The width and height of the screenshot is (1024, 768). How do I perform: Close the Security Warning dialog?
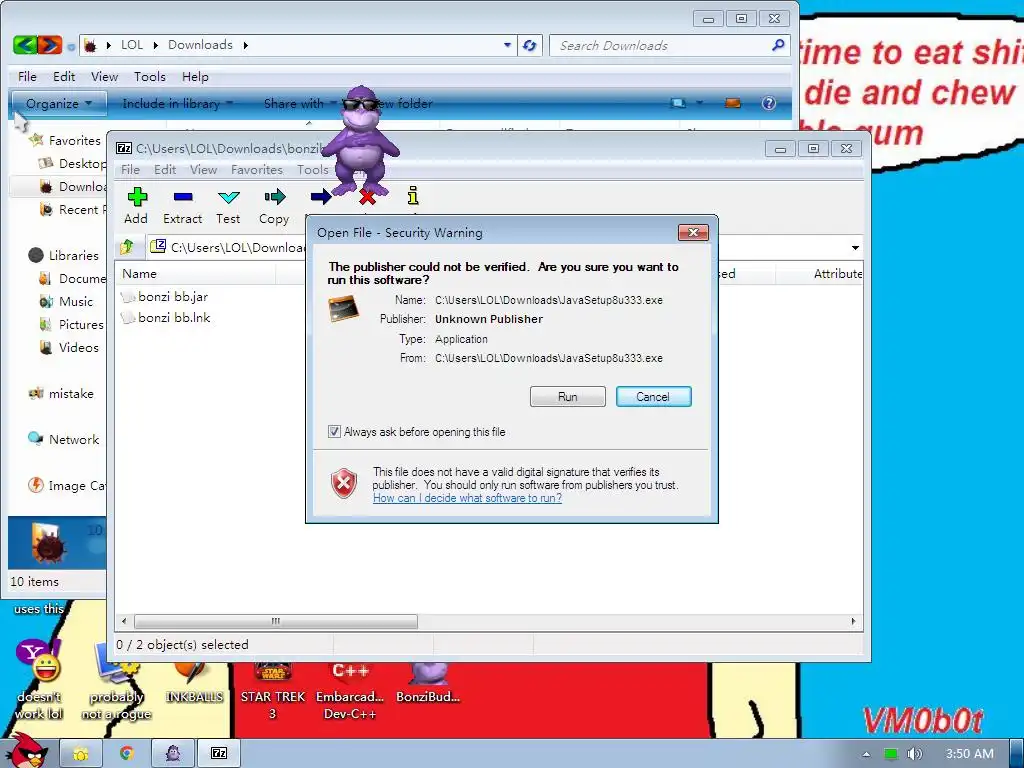tap(693, 232)
